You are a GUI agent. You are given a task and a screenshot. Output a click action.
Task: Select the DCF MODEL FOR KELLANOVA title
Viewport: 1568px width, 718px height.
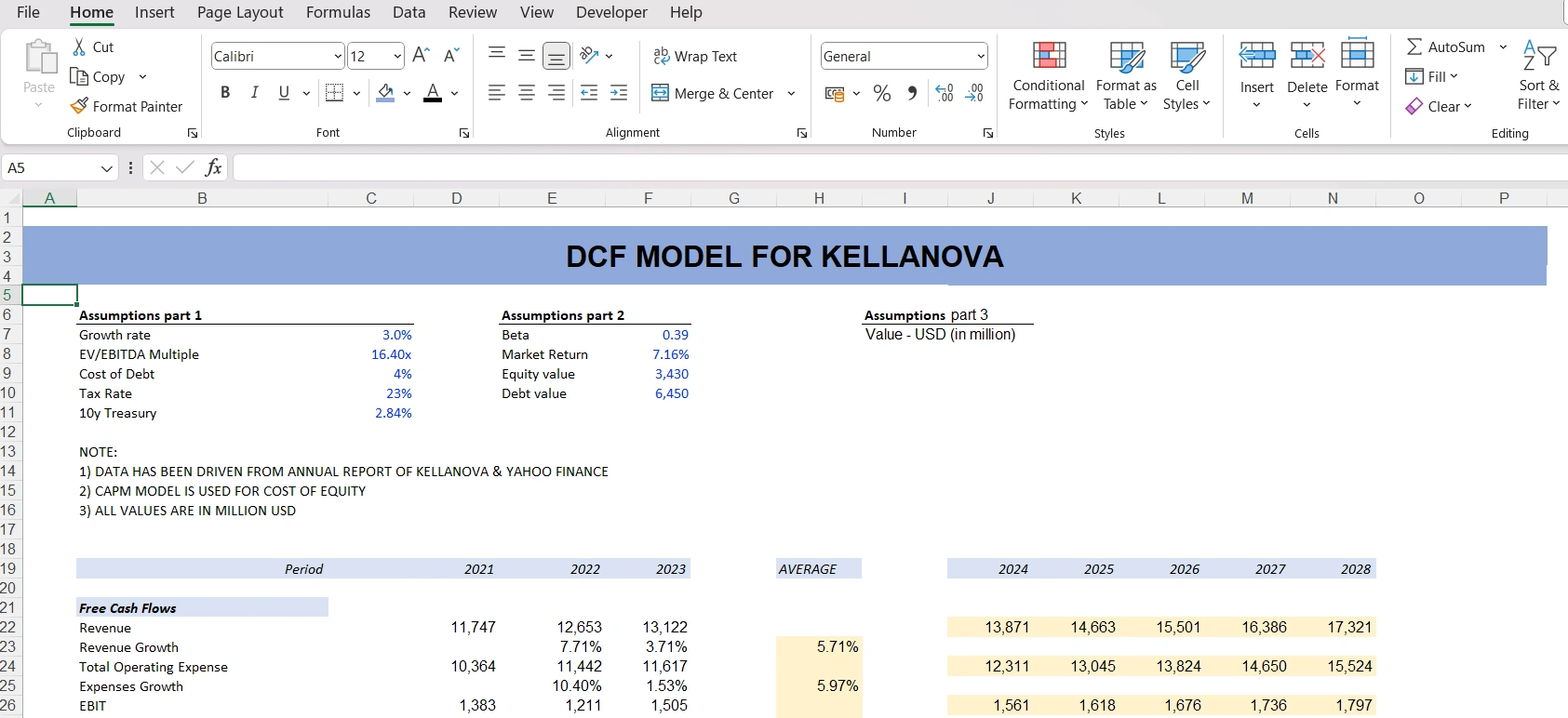tap(784, 257)
